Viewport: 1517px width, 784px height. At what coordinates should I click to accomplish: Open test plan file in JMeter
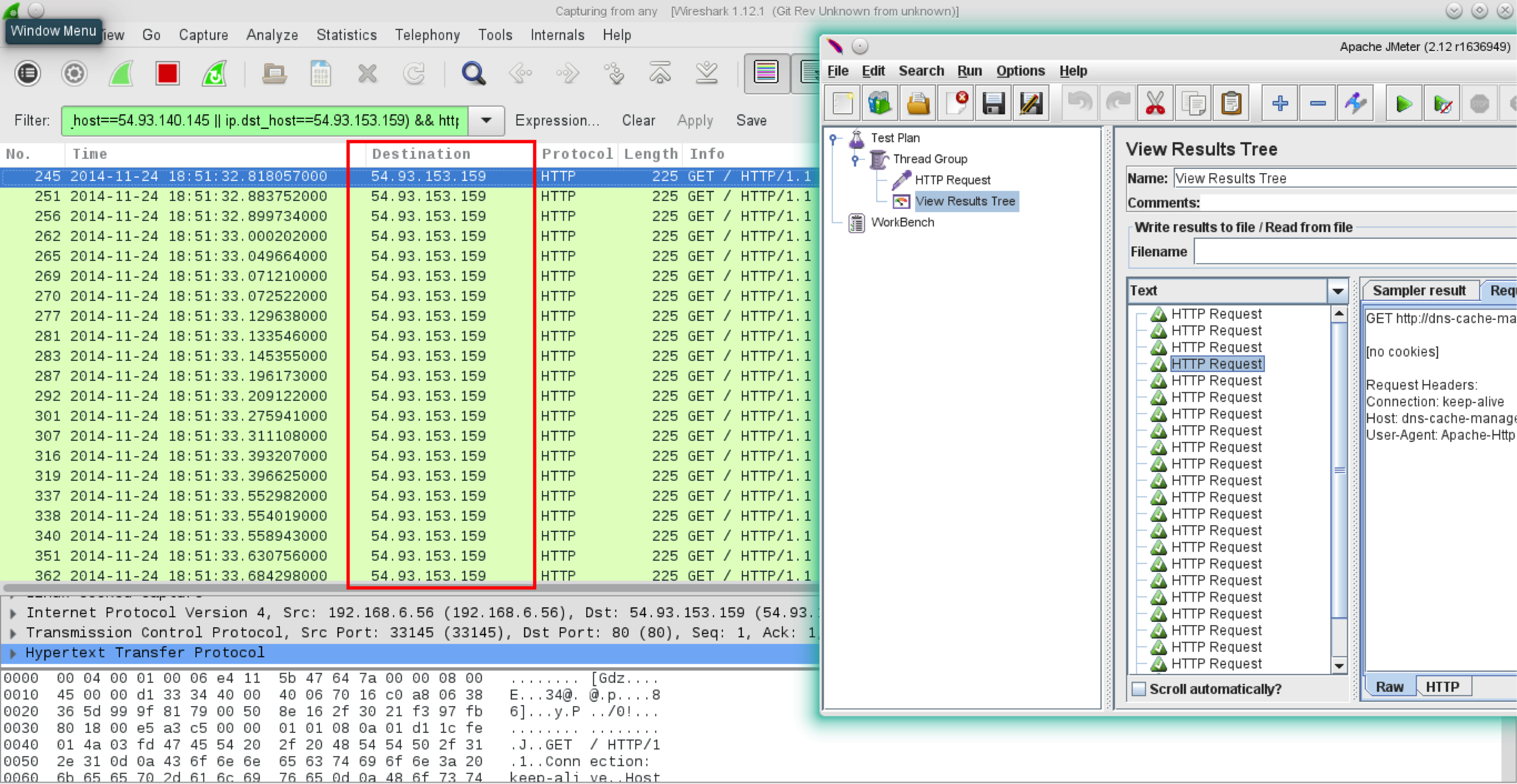[x=917, y=104]
